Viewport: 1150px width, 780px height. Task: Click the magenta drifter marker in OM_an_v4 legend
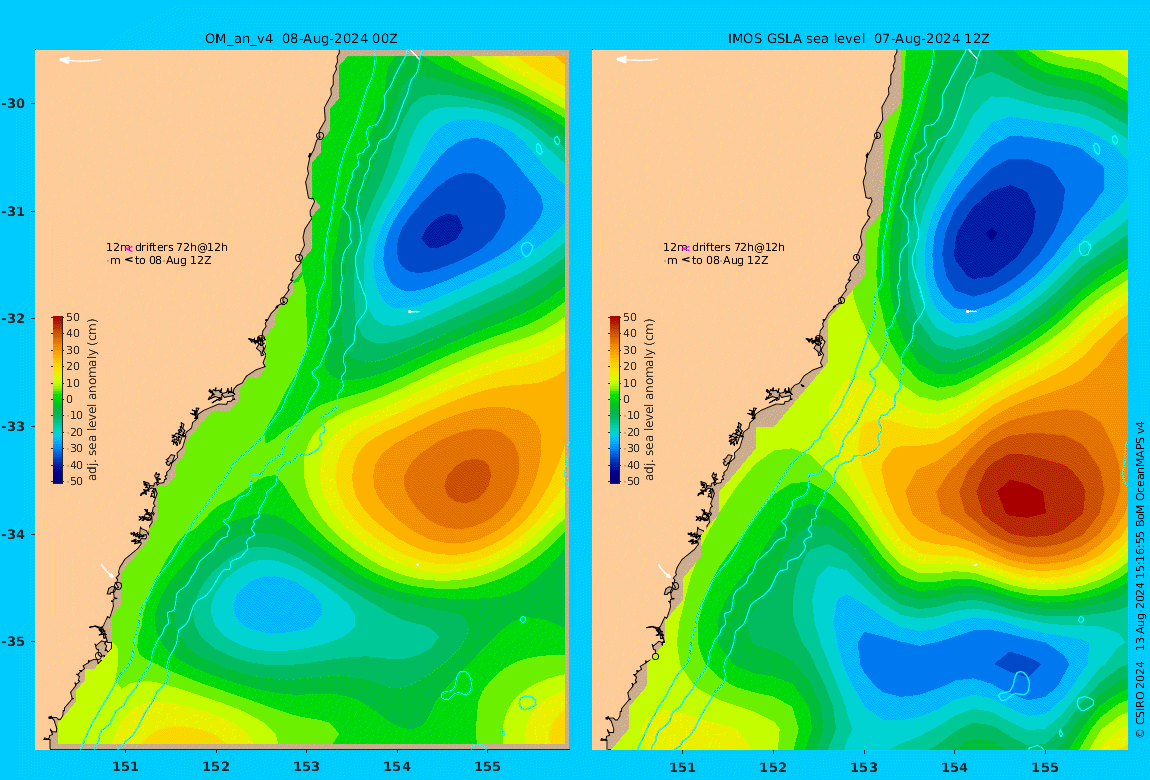tap(128, 249)
